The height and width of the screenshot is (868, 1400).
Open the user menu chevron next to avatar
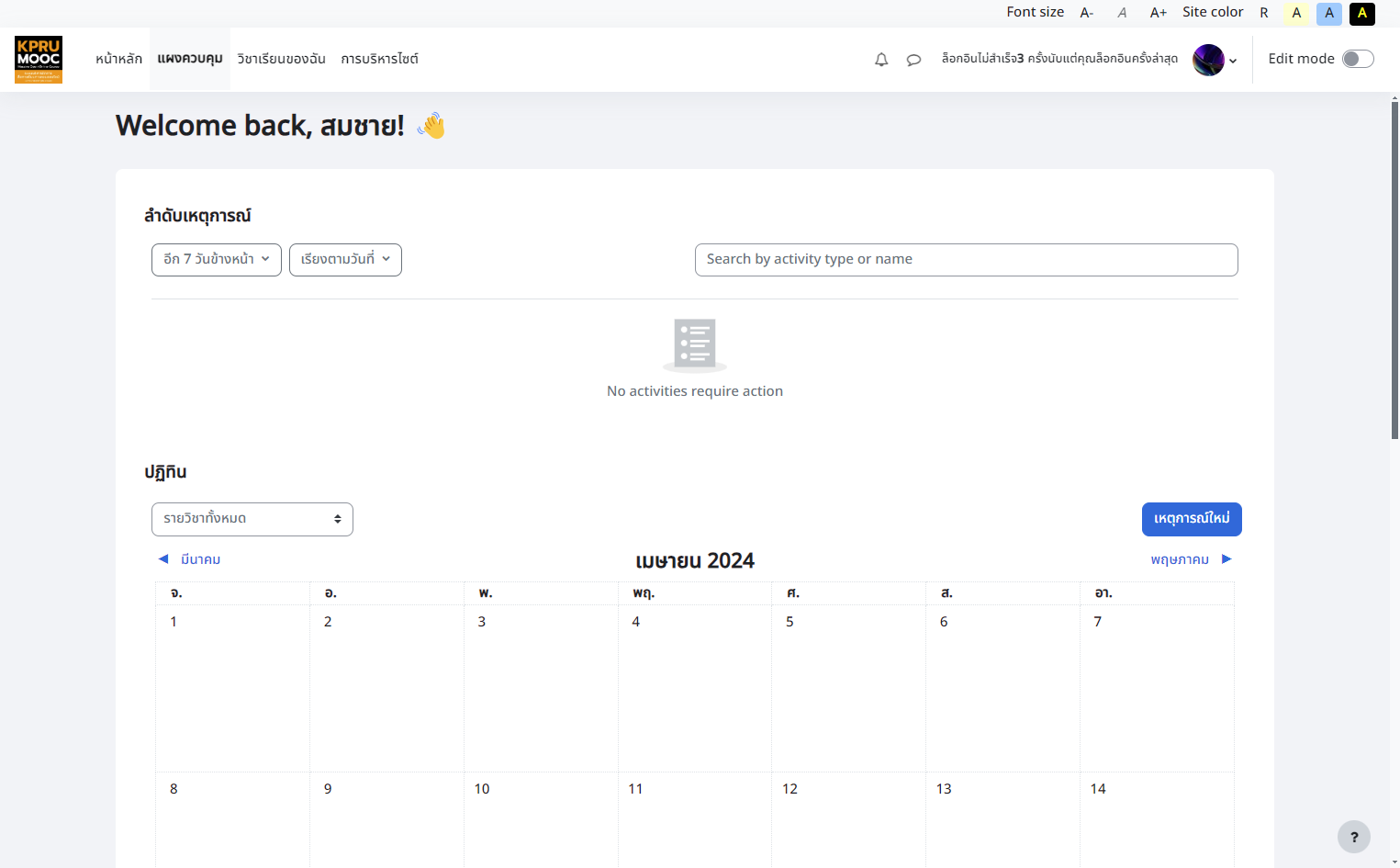pos(1233,61)
